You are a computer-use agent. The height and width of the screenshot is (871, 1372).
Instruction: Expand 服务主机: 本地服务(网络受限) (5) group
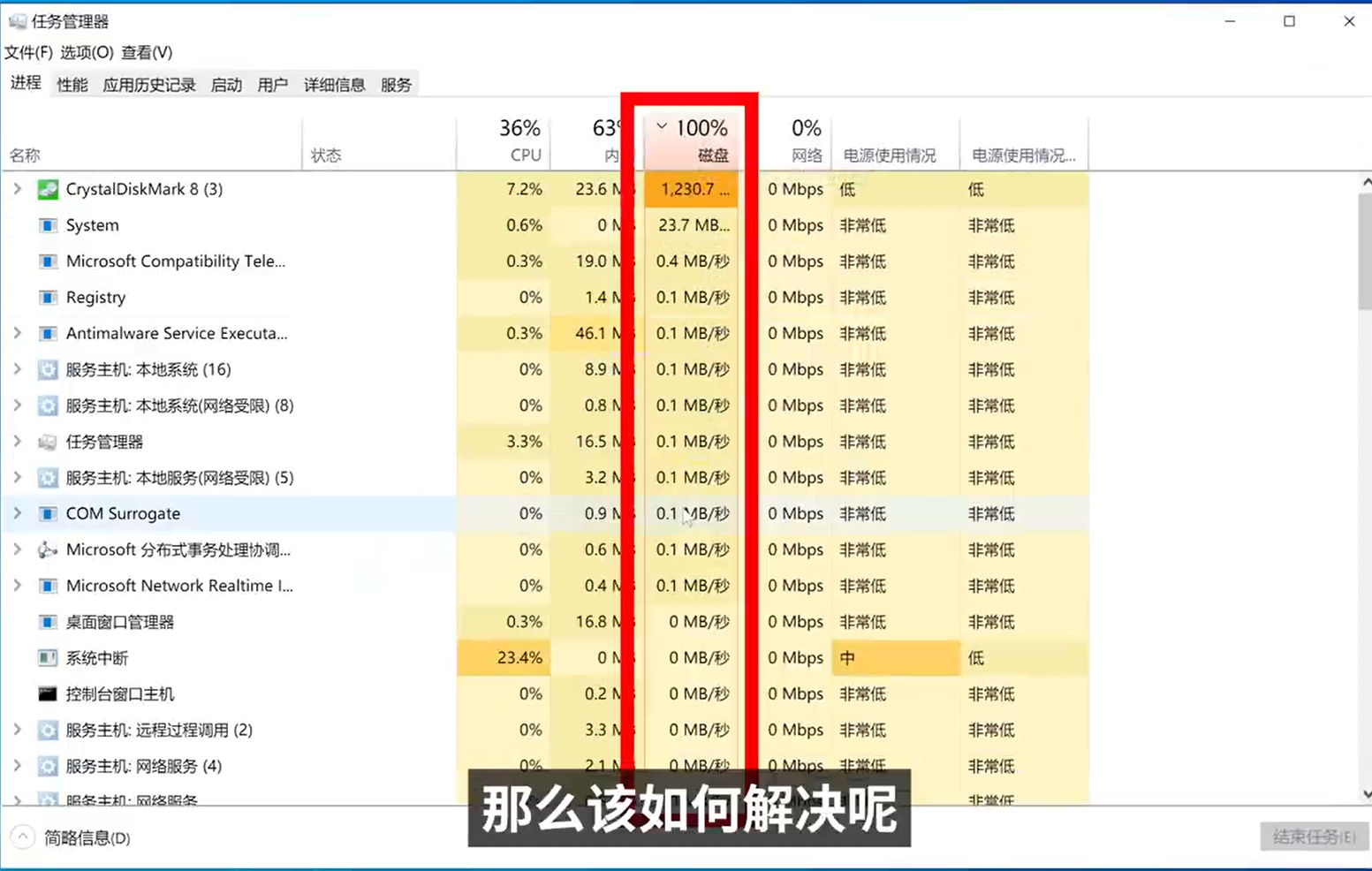point(17,478)
